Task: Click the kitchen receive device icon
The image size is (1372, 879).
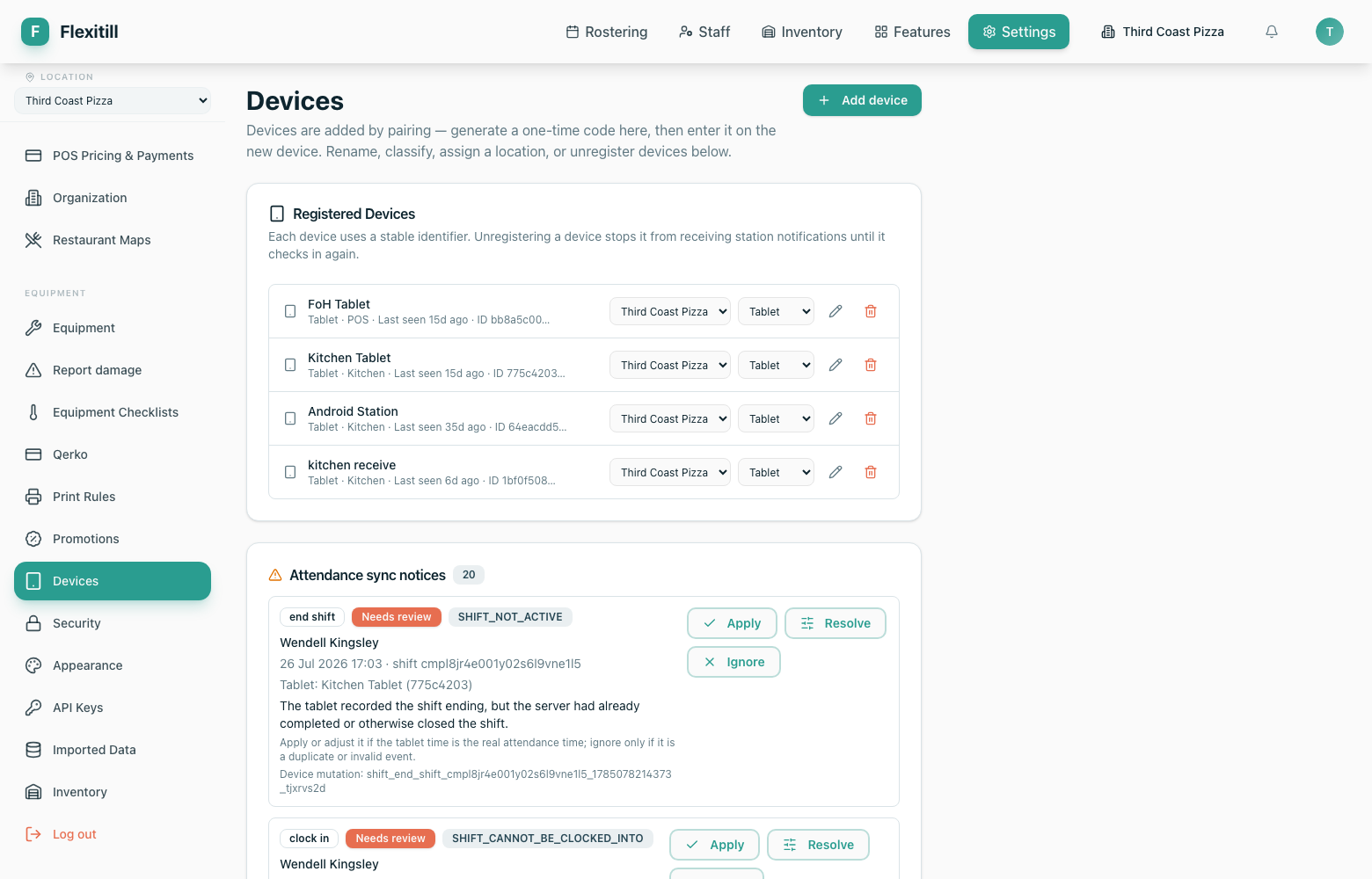Action: [290, 472]
